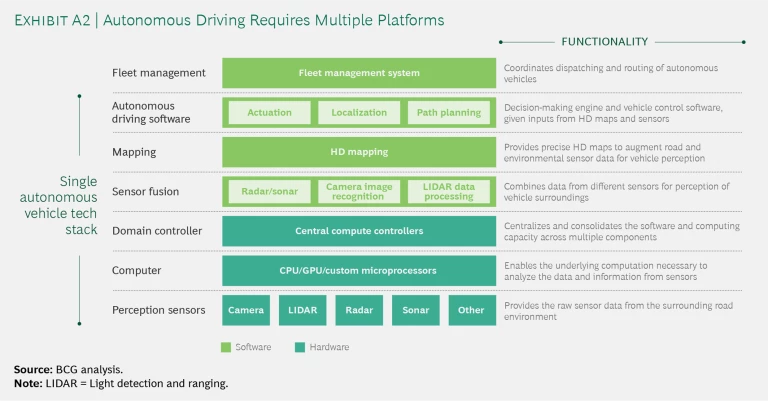
Task: Click the Radar sensor box
Action: [358, 310]
